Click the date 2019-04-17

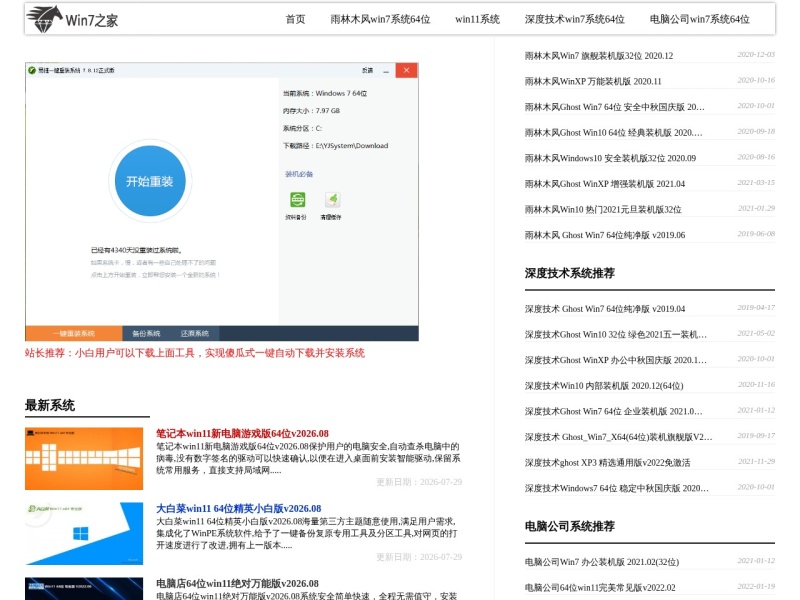756,308
